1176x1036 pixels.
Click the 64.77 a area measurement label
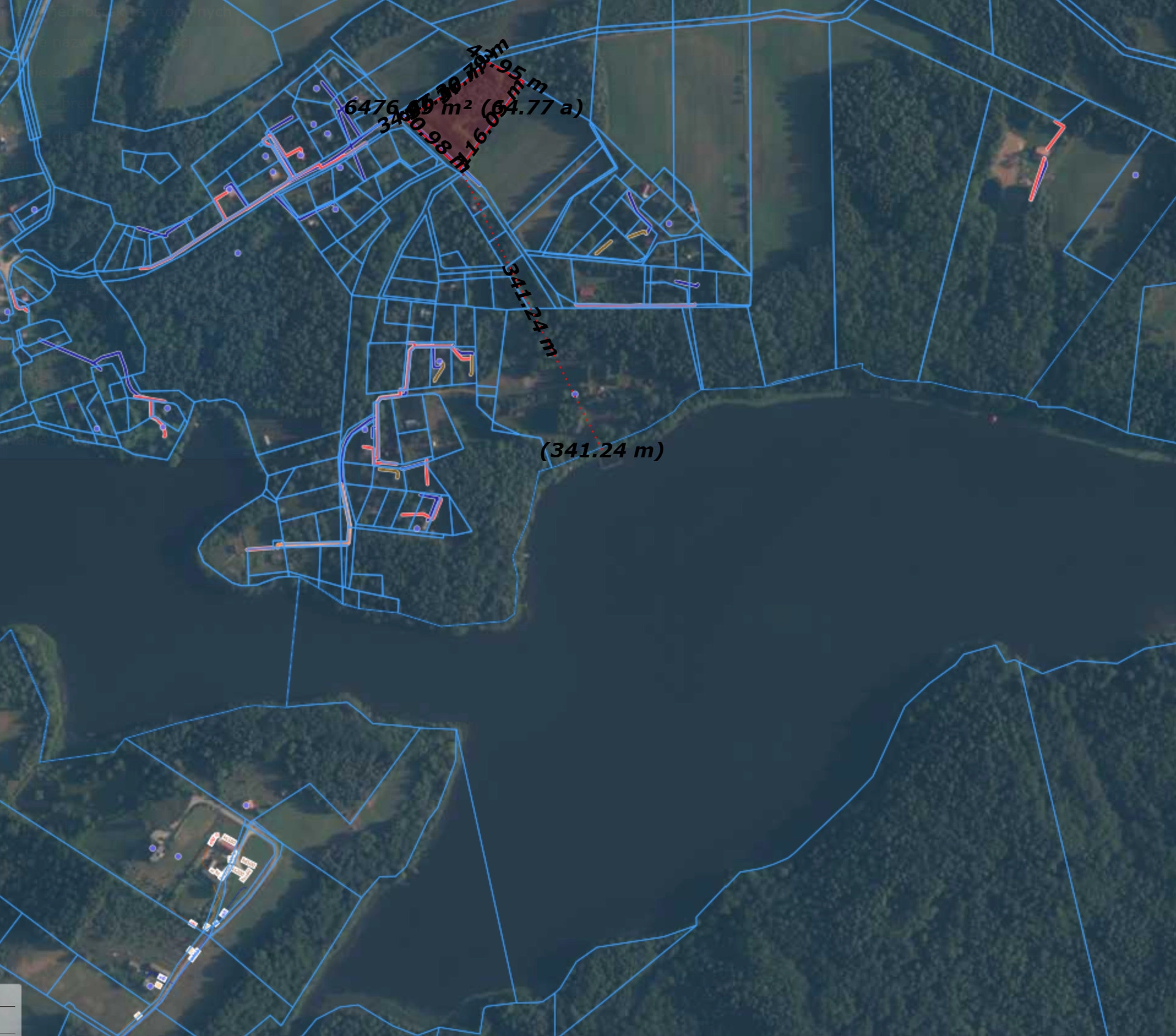click(x=532, y=108)
